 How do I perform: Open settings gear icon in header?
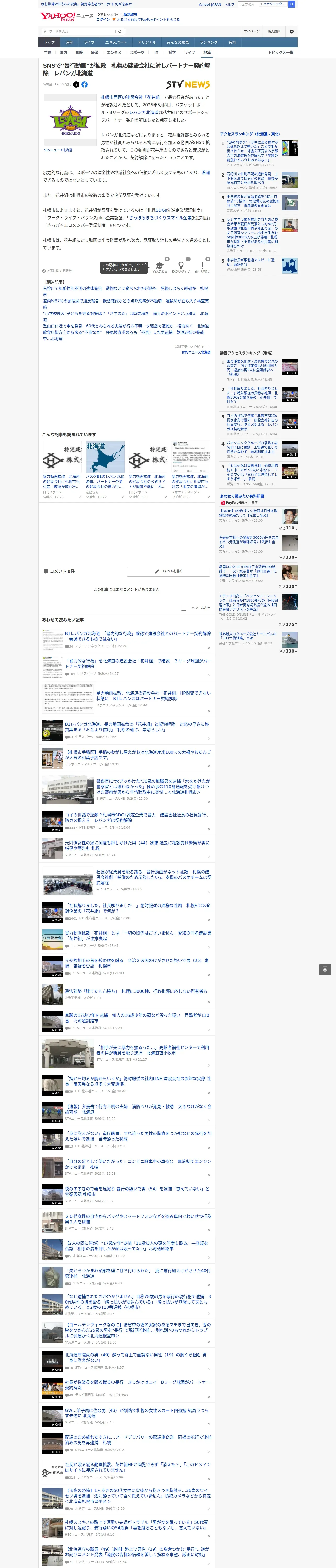(x=292, y=31)
